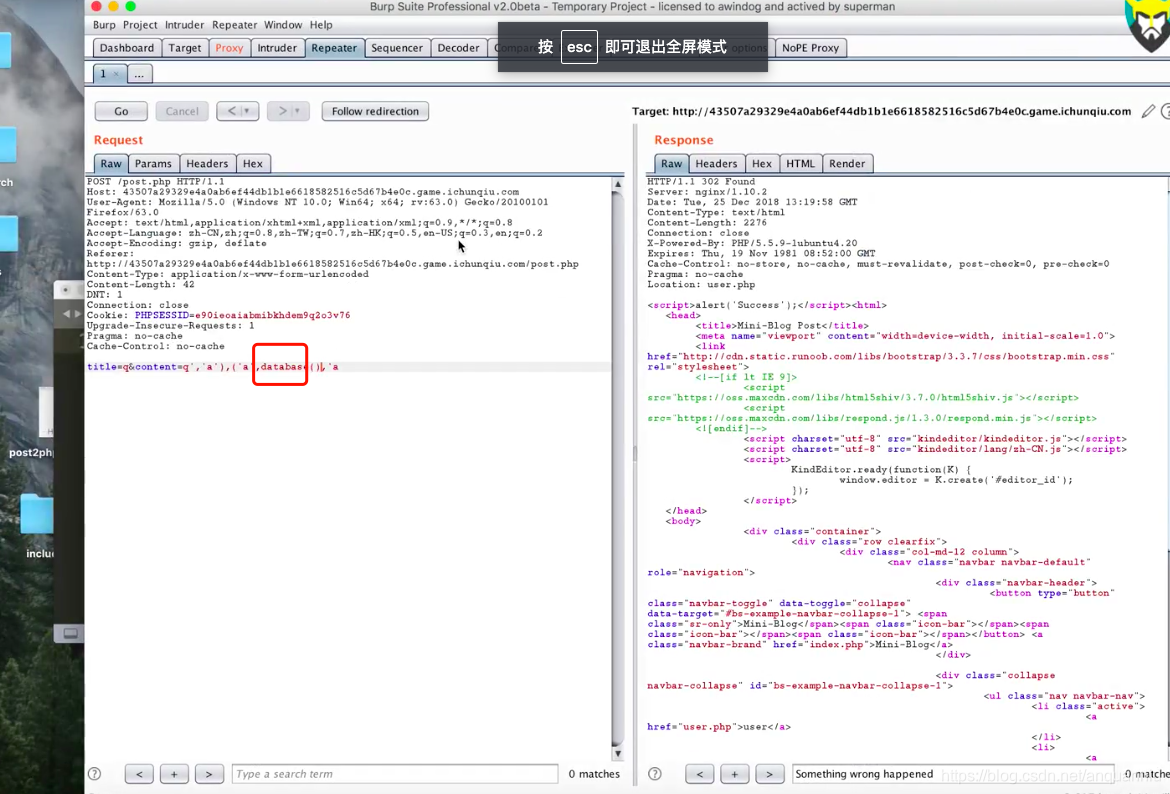Click request search next match button

209,774
